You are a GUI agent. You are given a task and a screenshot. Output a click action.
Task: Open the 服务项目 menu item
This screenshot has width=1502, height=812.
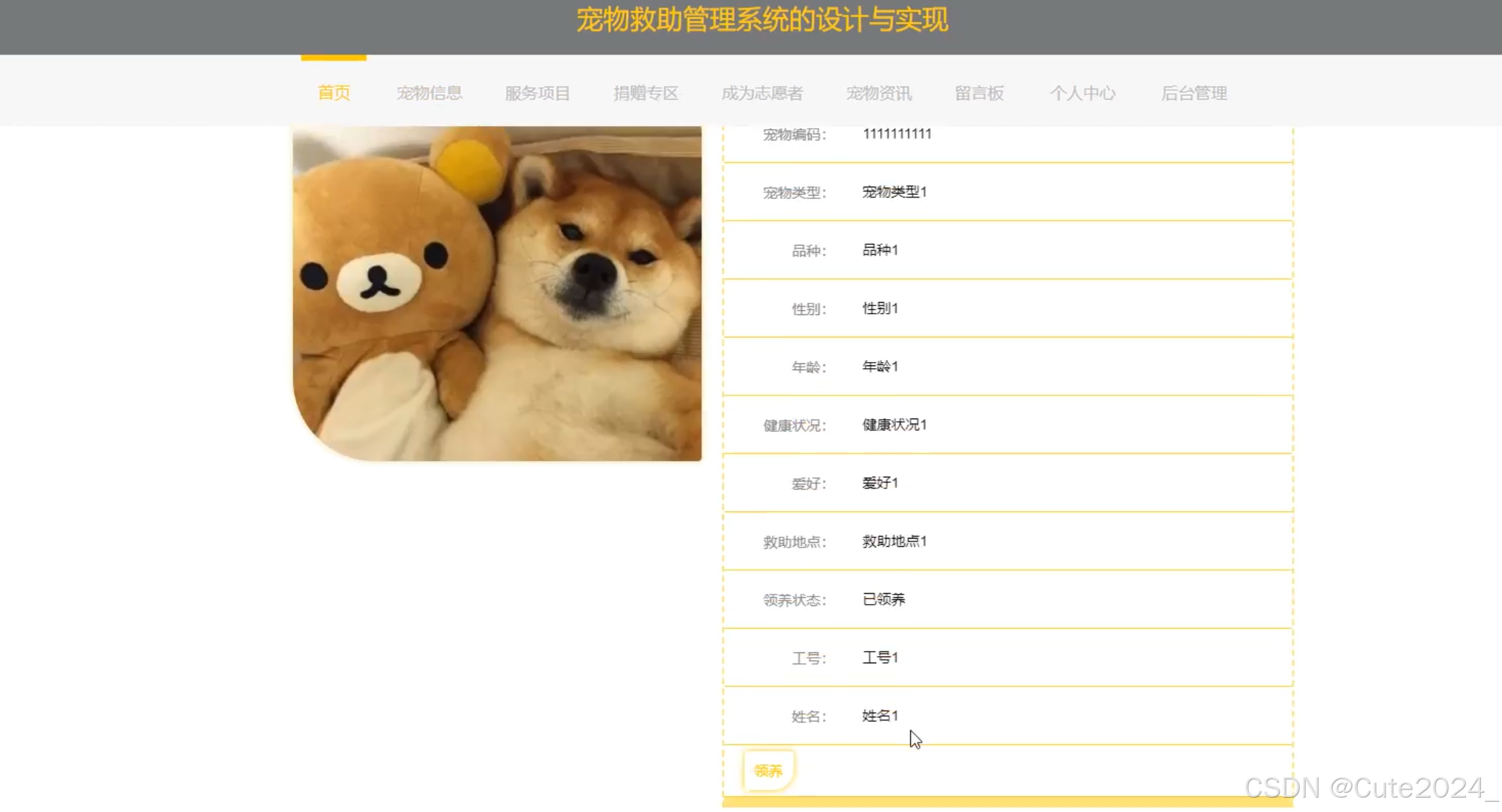(537, 93)
